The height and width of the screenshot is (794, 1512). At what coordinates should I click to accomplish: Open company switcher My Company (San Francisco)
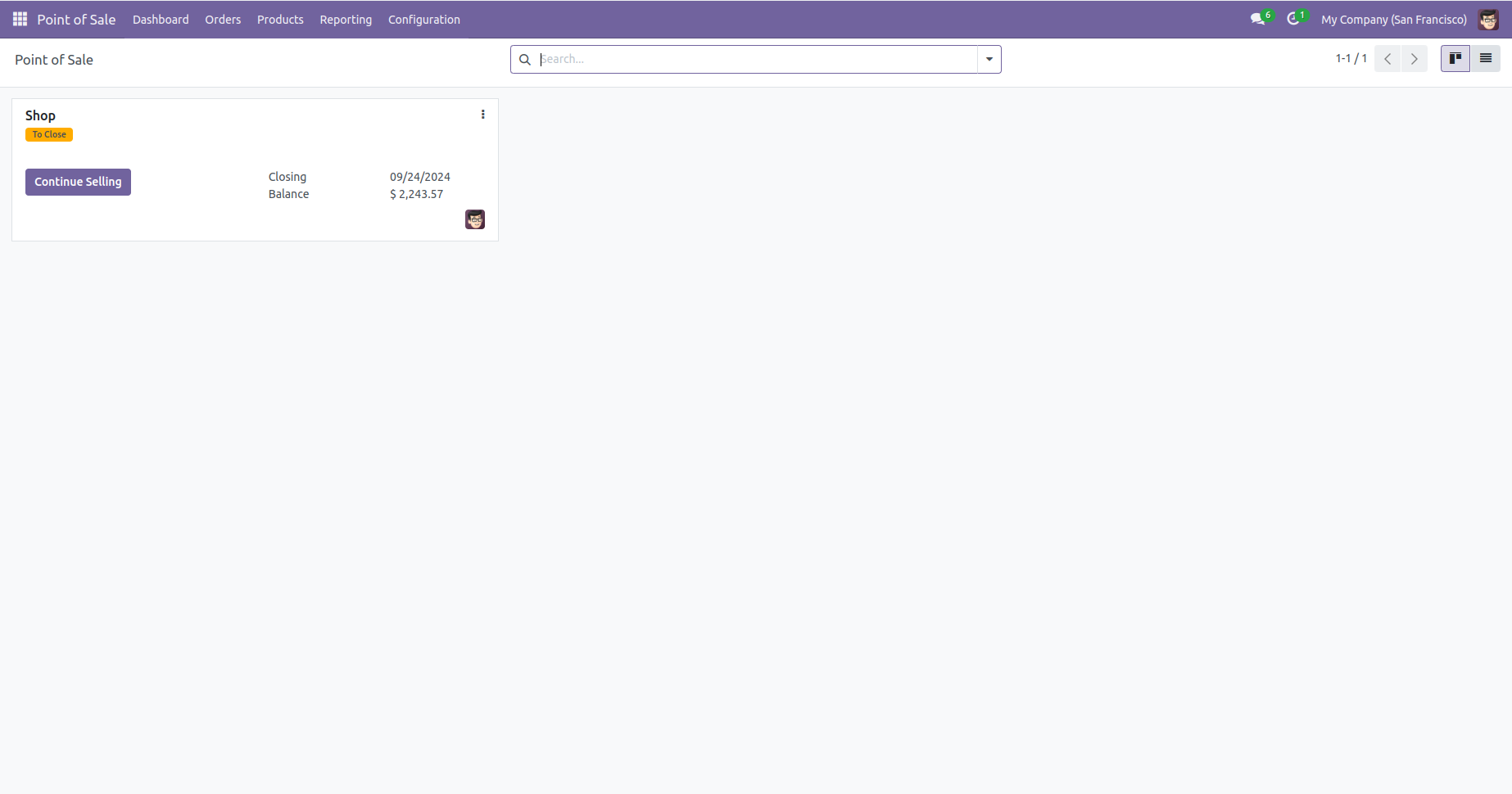pyautogui.click(x=1394, y=20)
